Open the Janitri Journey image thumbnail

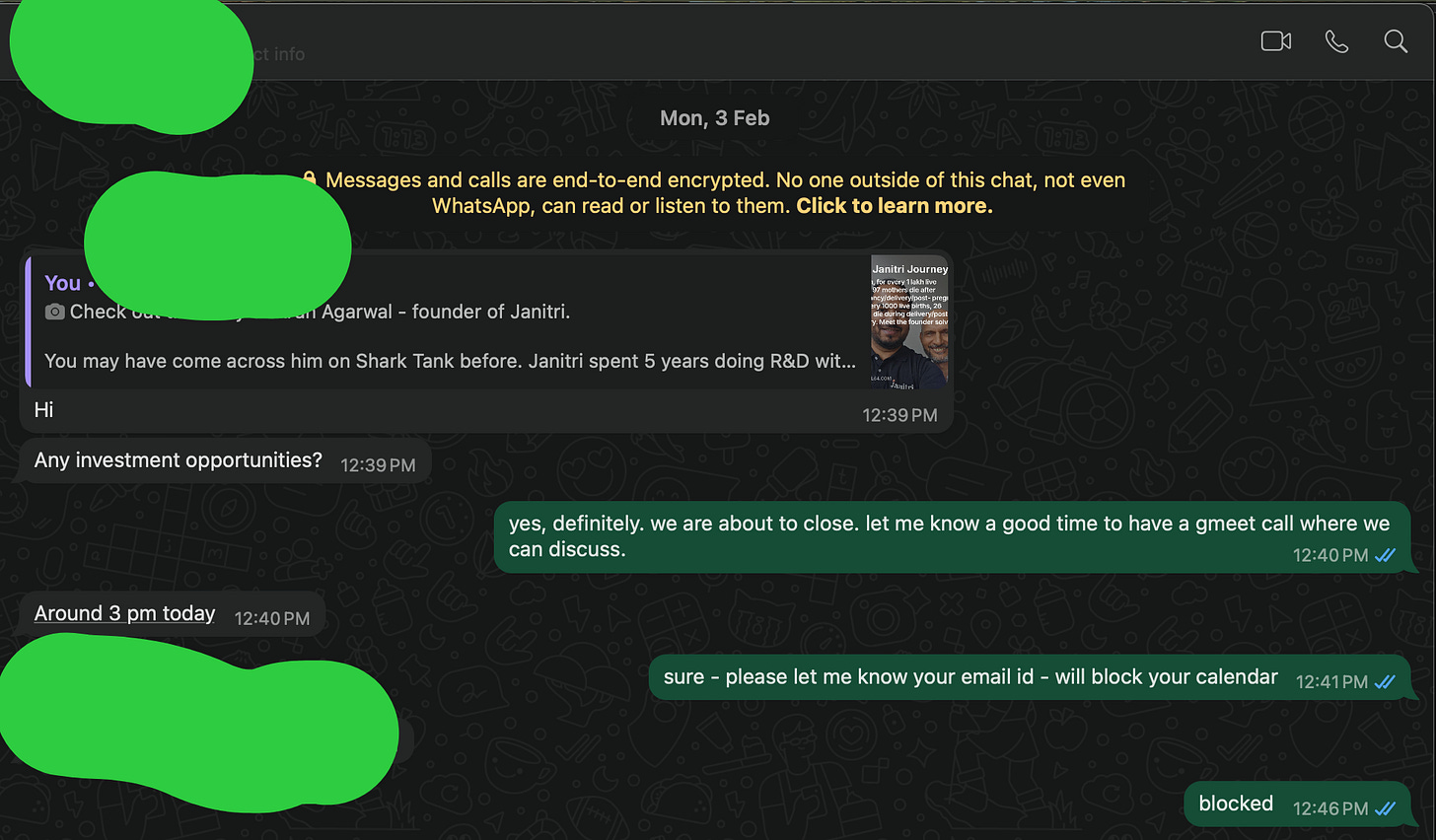[909, 321]
